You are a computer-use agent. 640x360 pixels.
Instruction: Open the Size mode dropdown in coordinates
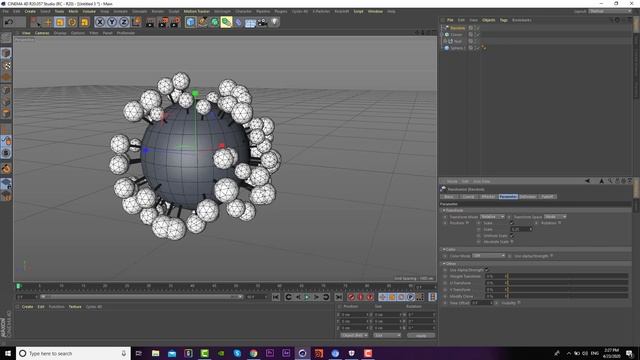[387, 336]
